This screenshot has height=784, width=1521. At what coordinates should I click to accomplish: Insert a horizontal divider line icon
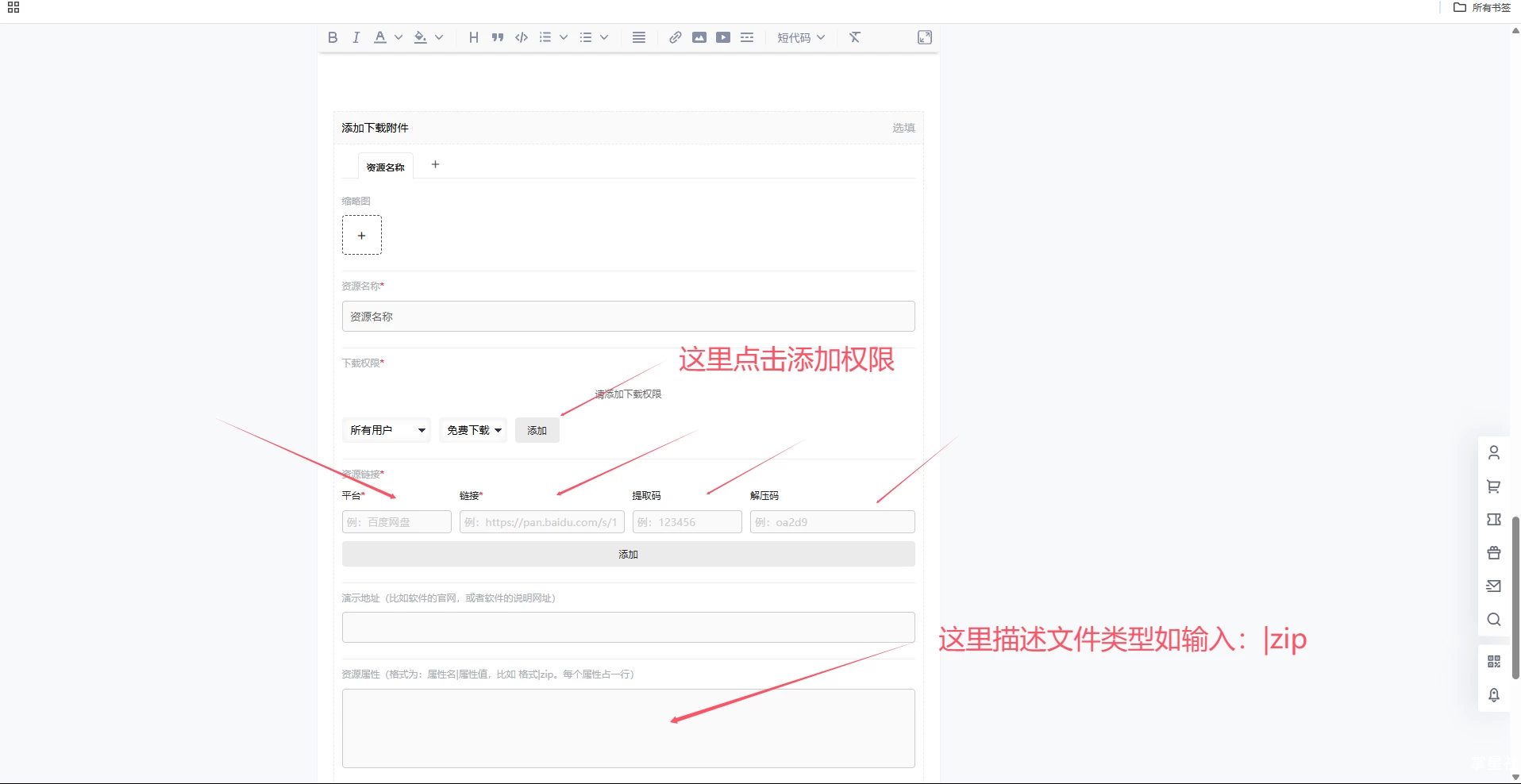(x=747, y=37)
